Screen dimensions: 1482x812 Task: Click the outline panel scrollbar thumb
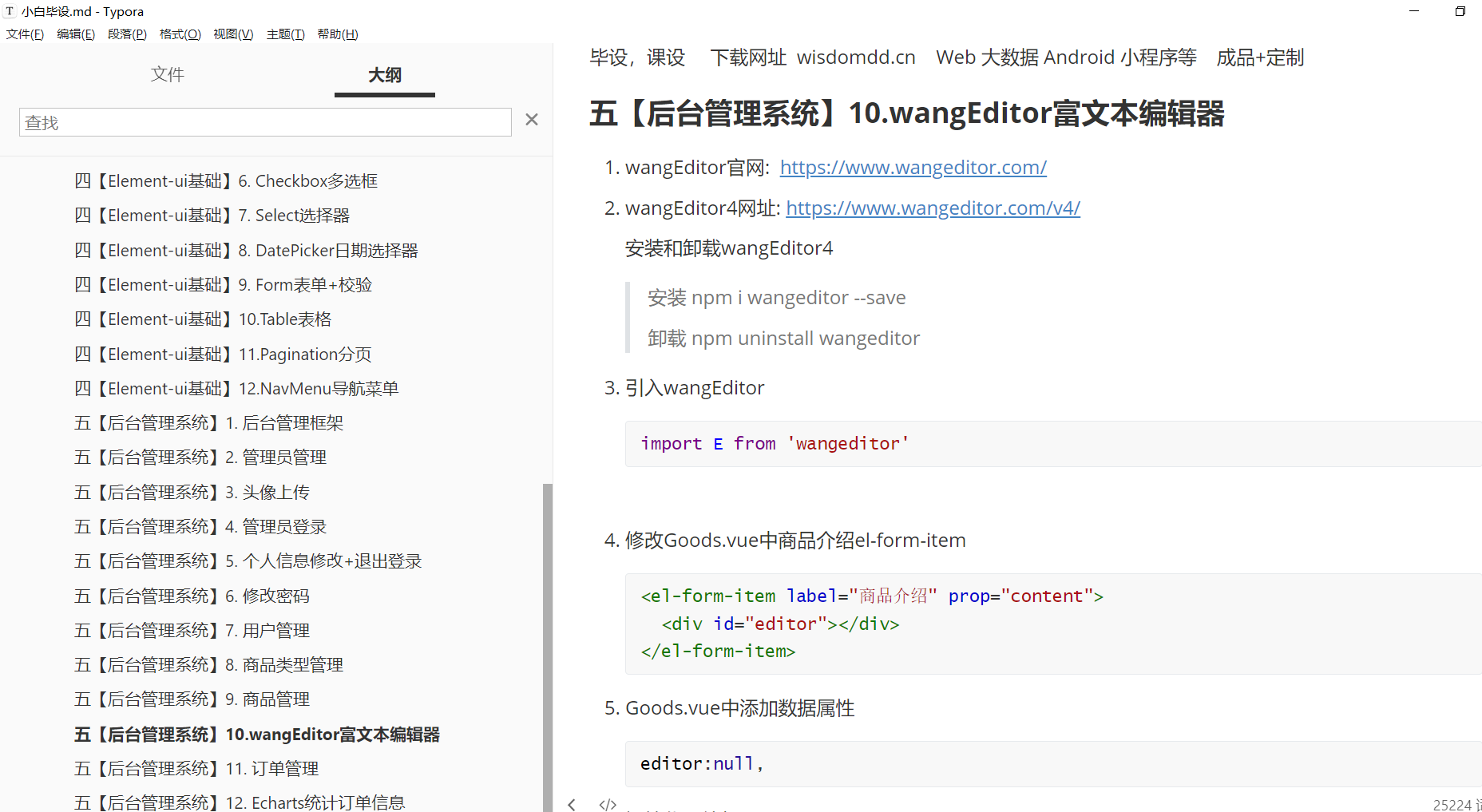548,647
